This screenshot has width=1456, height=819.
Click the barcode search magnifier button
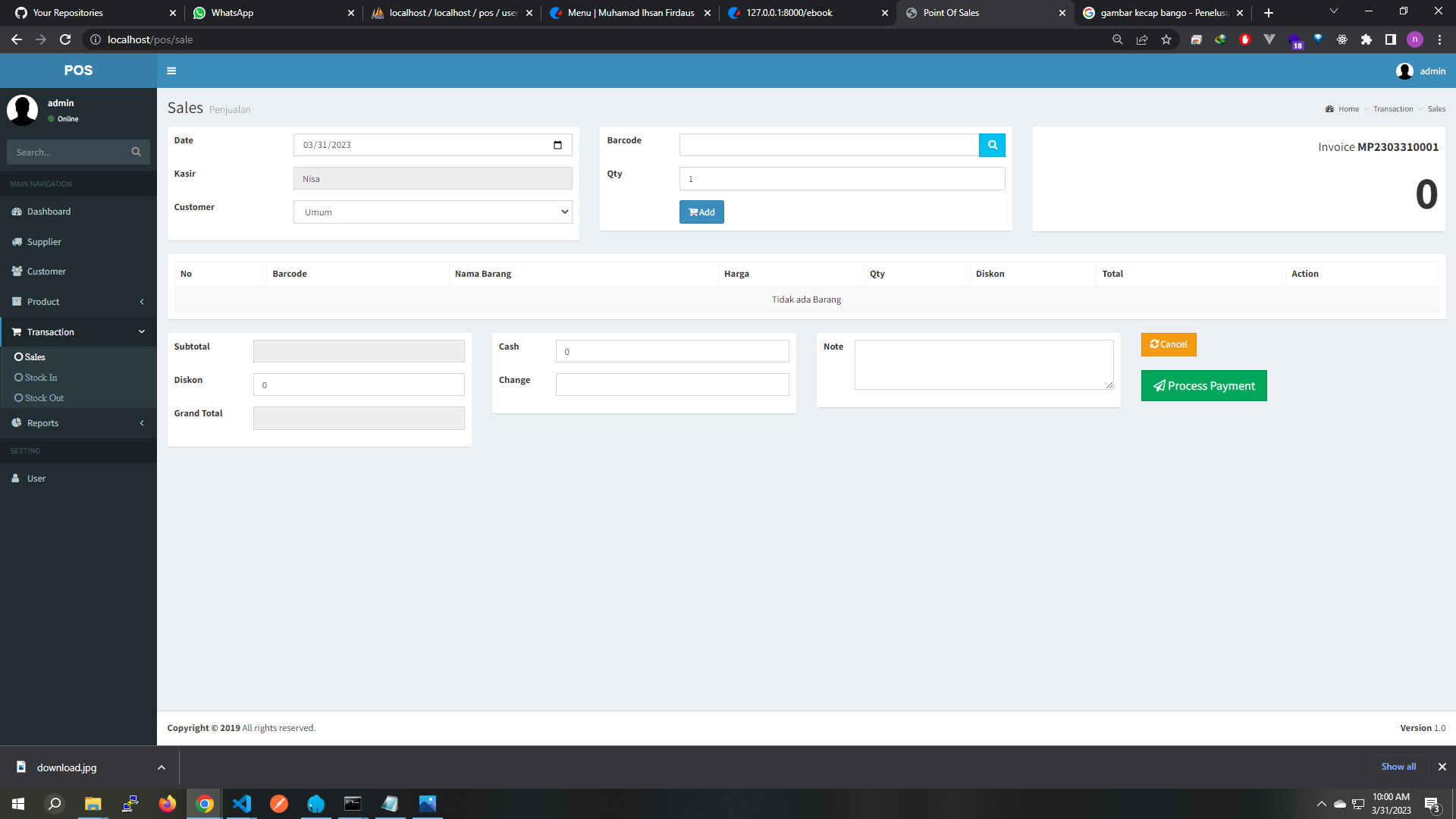coord(992,145)
